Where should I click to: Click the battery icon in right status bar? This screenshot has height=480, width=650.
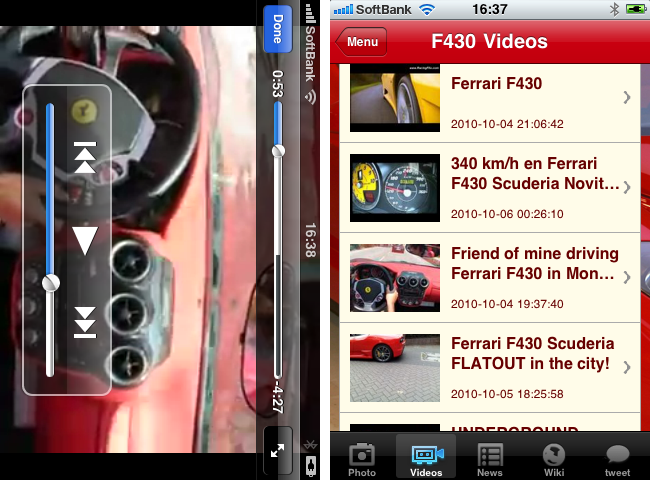635,9
